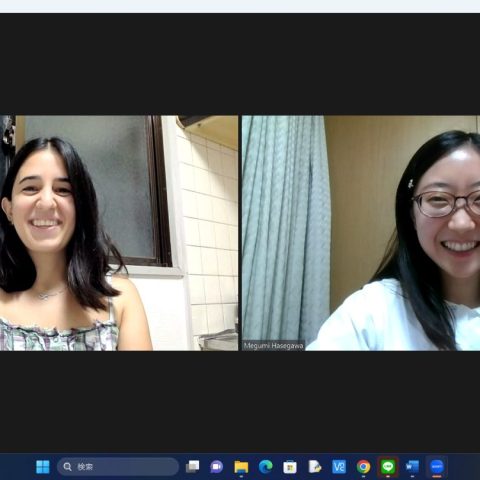The image size is (480, 480).
Task: Open Task View from the taskbar
Action: point(192,467)
